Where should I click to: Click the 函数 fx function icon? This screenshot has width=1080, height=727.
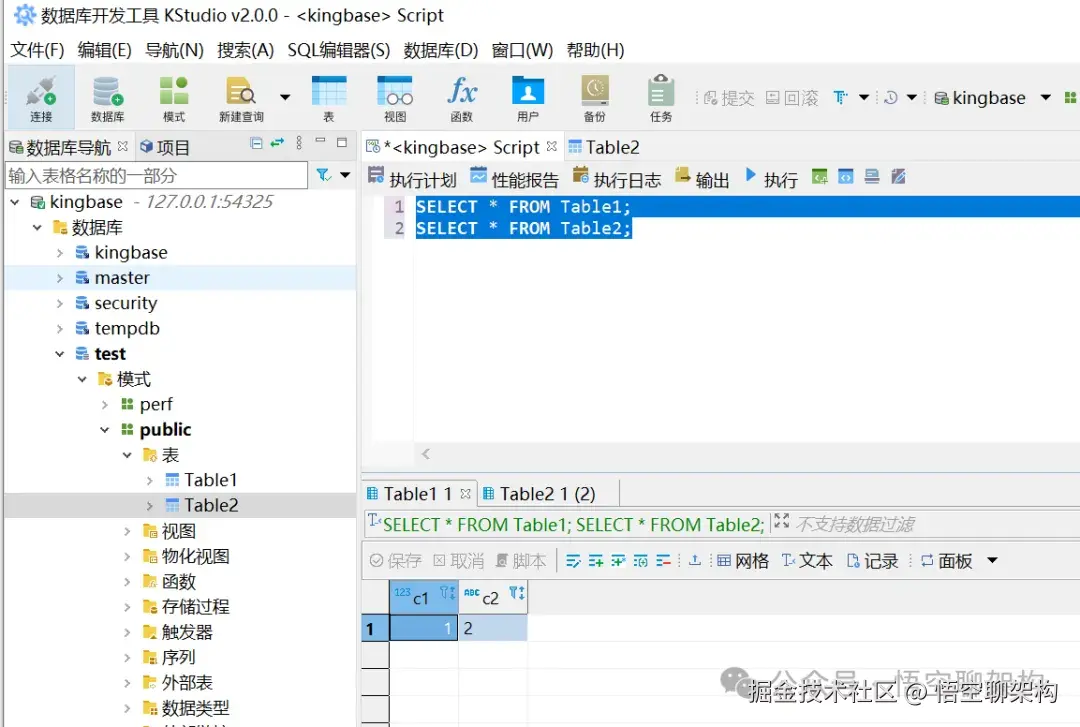pos(461,99)
